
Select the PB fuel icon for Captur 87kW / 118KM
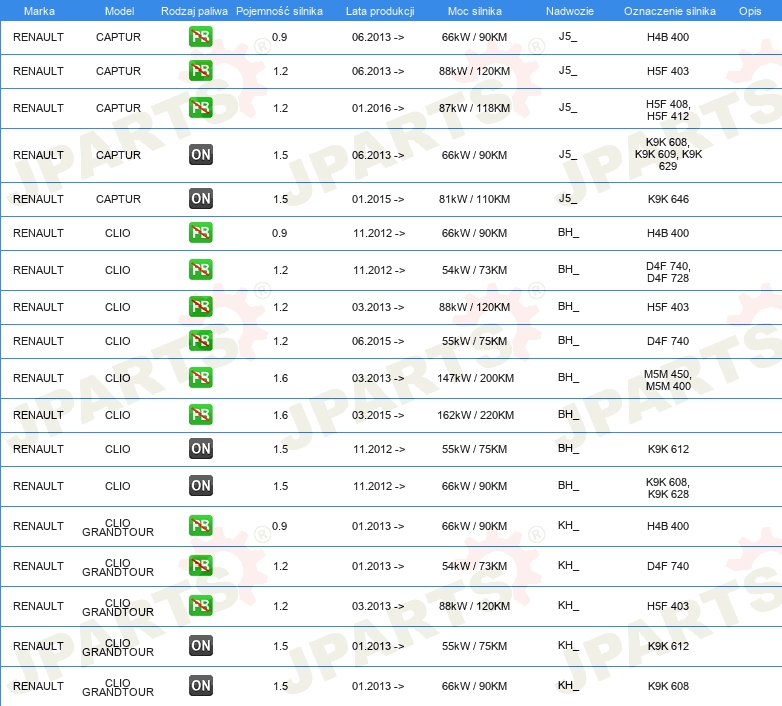point(201,108)
